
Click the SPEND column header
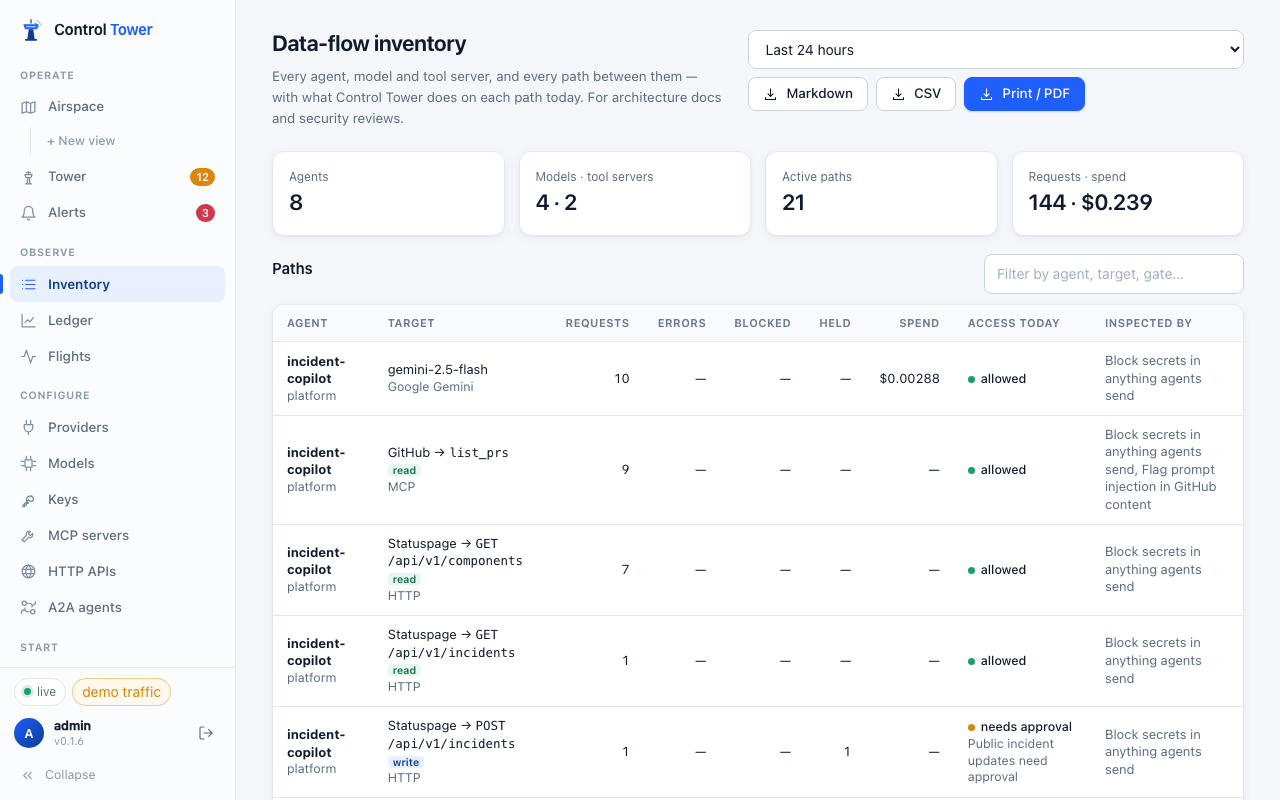[919, 323]
